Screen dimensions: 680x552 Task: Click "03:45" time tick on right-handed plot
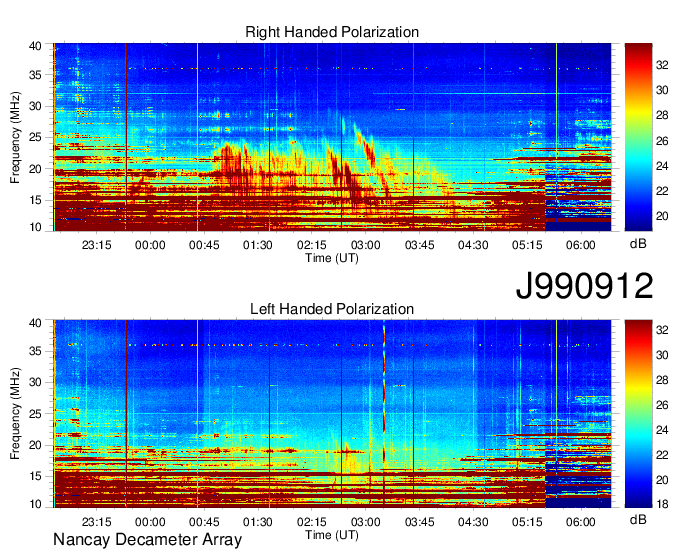[419, 245]
